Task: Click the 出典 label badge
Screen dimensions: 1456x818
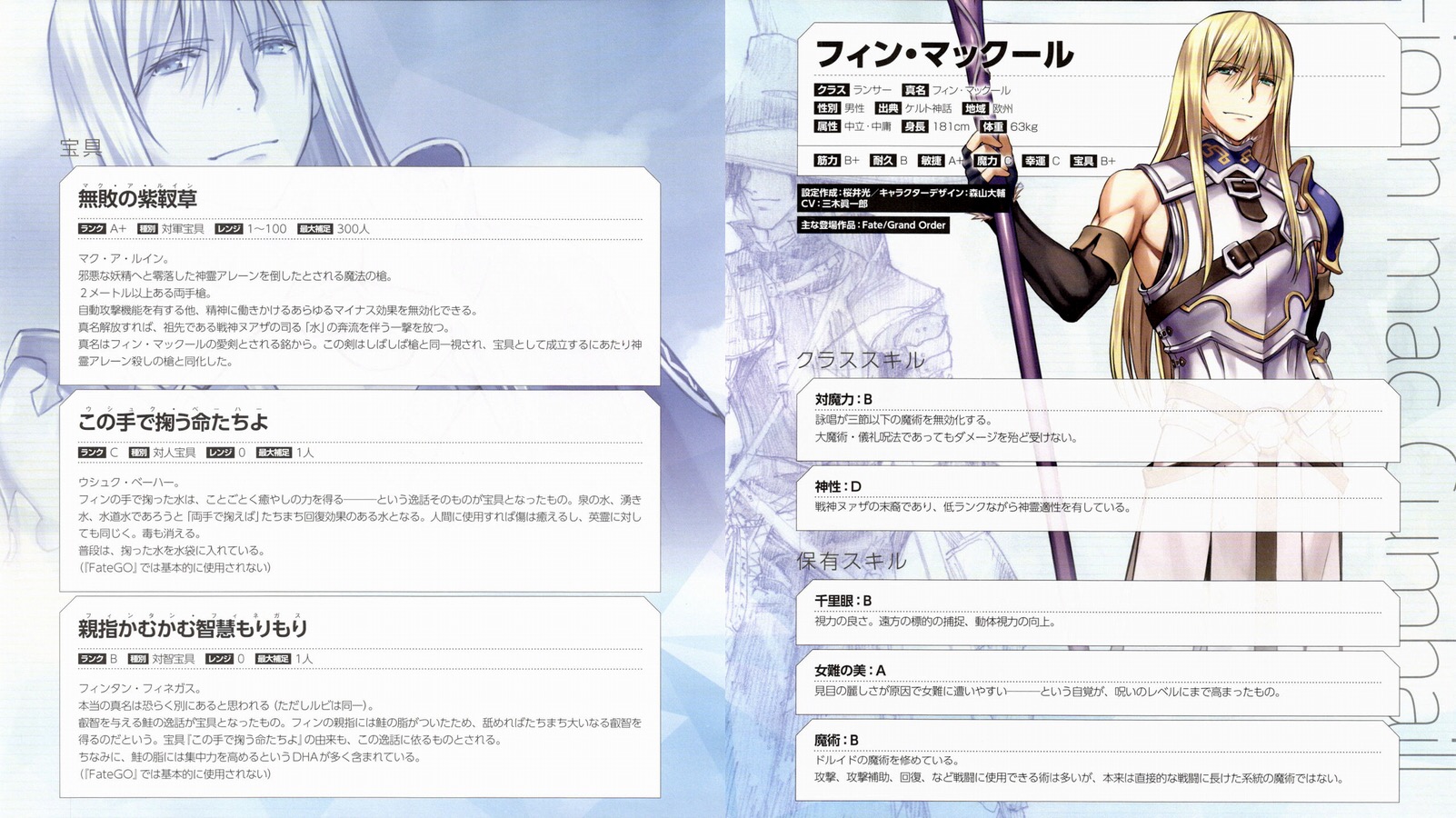Action: (888, 108)
